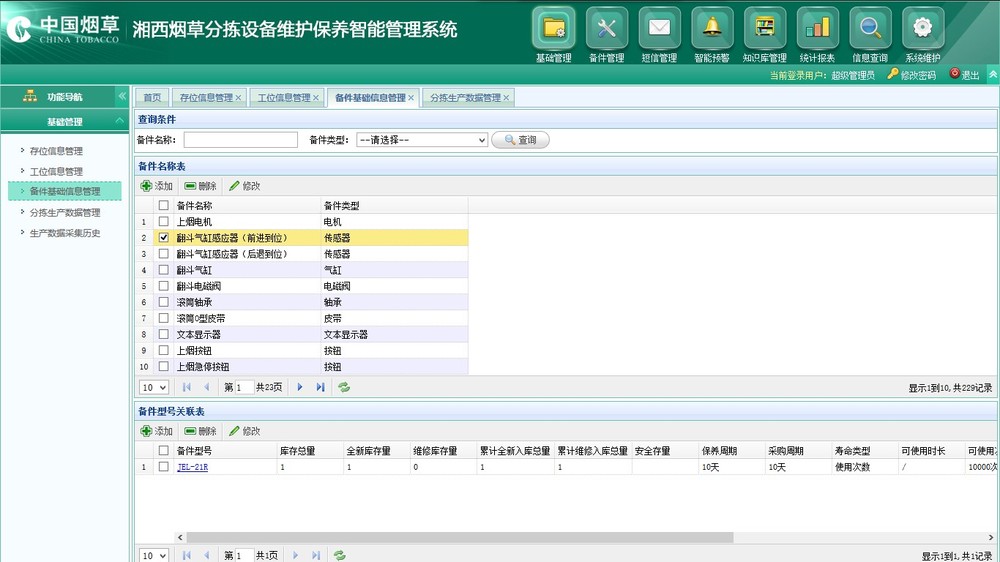Viewport: 1000px width, 562px height.
Task: Open 存位信息管理 in sidebar
Action: (56, 151)
